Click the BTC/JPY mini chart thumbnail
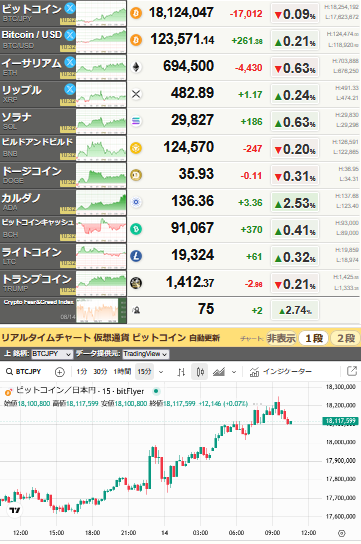361x544 pixels. point(101,13)
